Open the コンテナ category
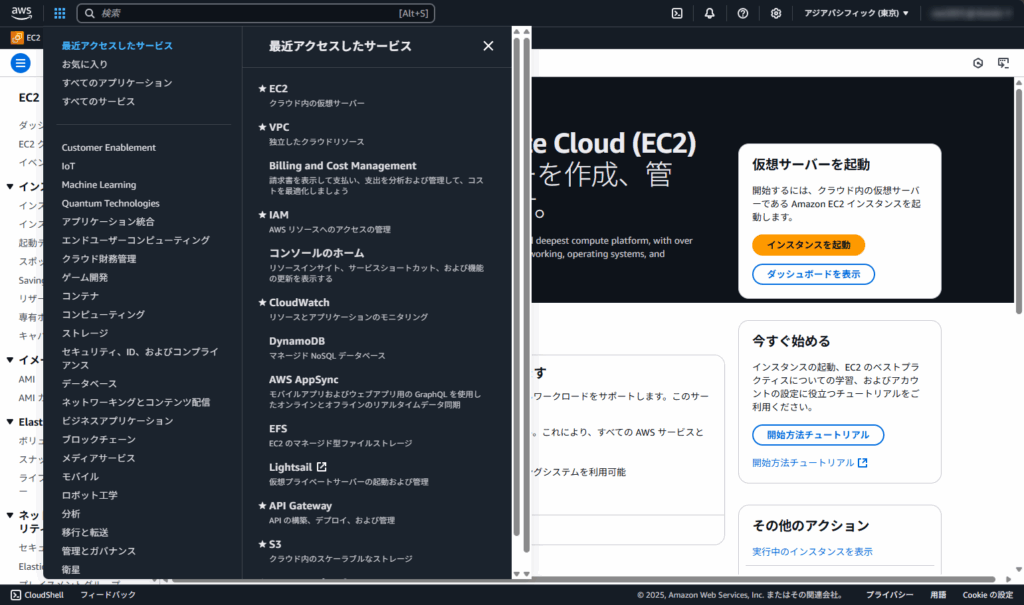 pyautogui.click(x=80, y=296)
